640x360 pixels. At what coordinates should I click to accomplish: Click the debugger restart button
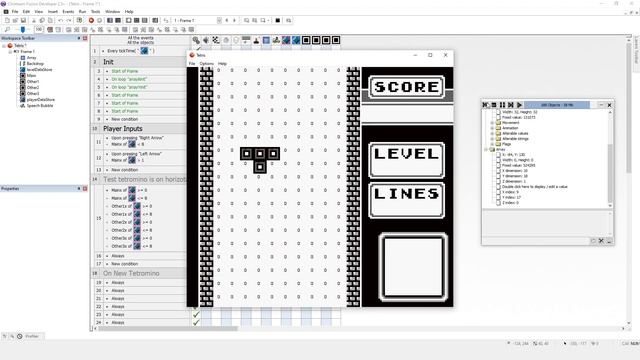(486, 105)
